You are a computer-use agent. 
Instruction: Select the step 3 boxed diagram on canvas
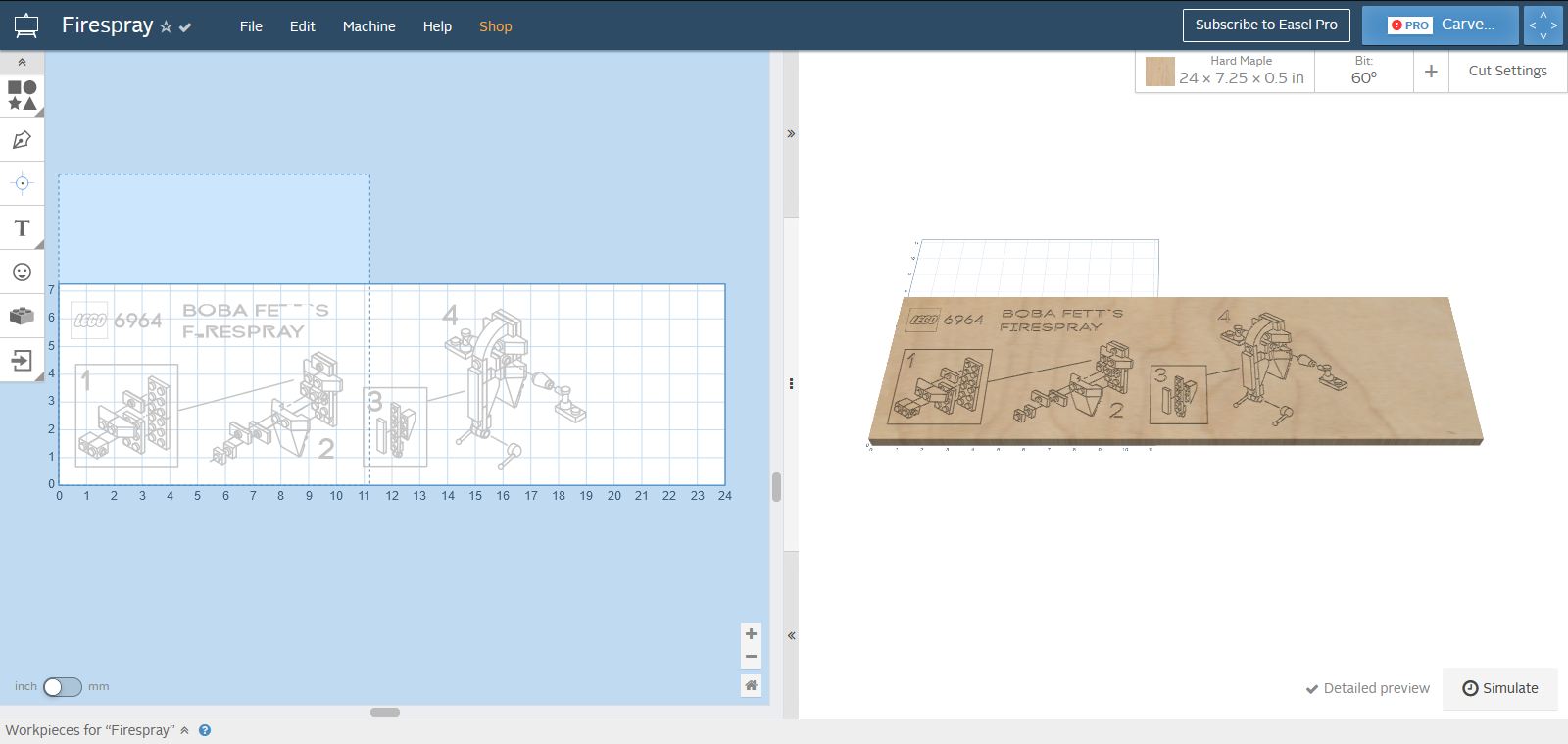(396, 426)
